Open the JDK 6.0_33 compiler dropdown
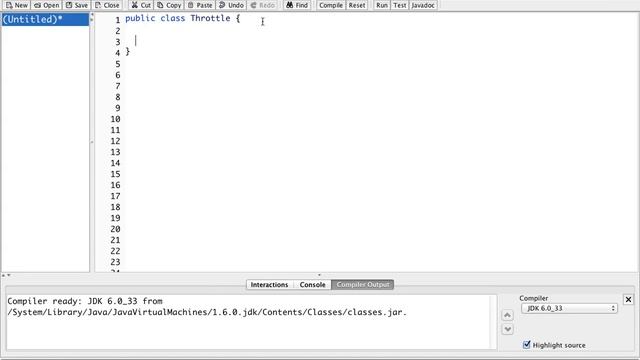The height and width of the screenshot is (360, 640). click(569, 308)
